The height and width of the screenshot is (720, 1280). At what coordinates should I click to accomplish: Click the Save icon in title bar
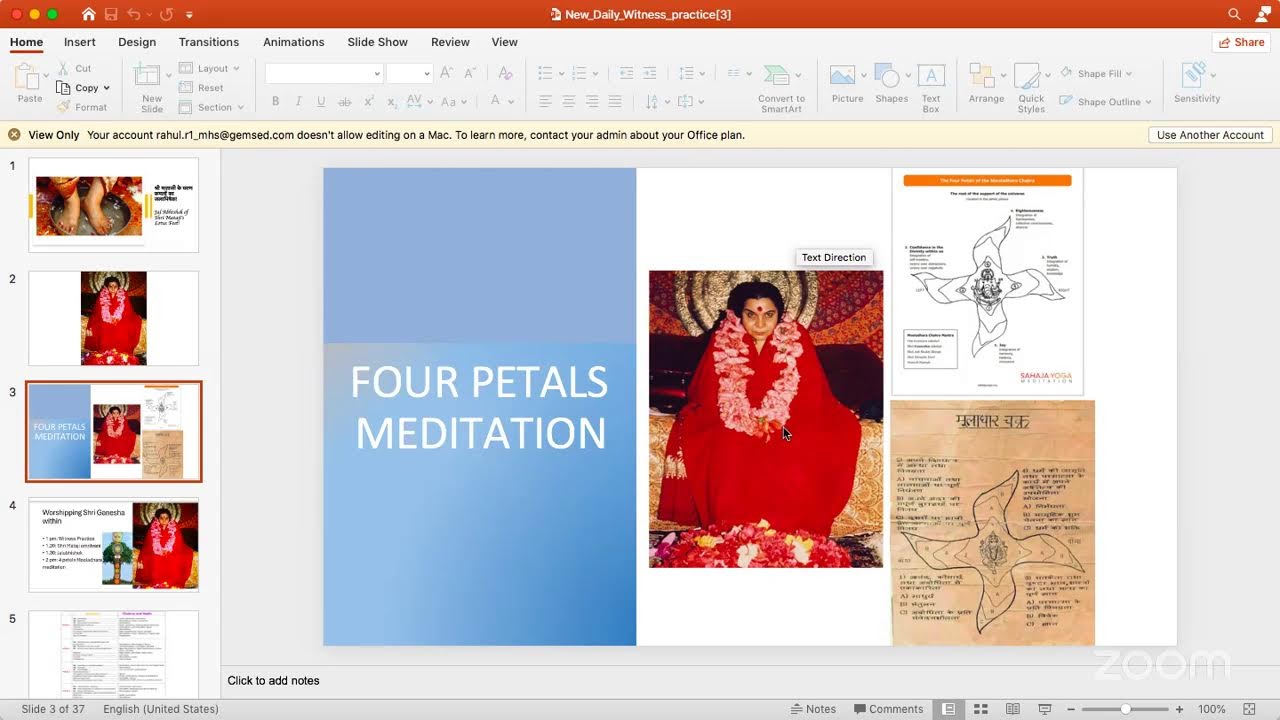[111, 14]
